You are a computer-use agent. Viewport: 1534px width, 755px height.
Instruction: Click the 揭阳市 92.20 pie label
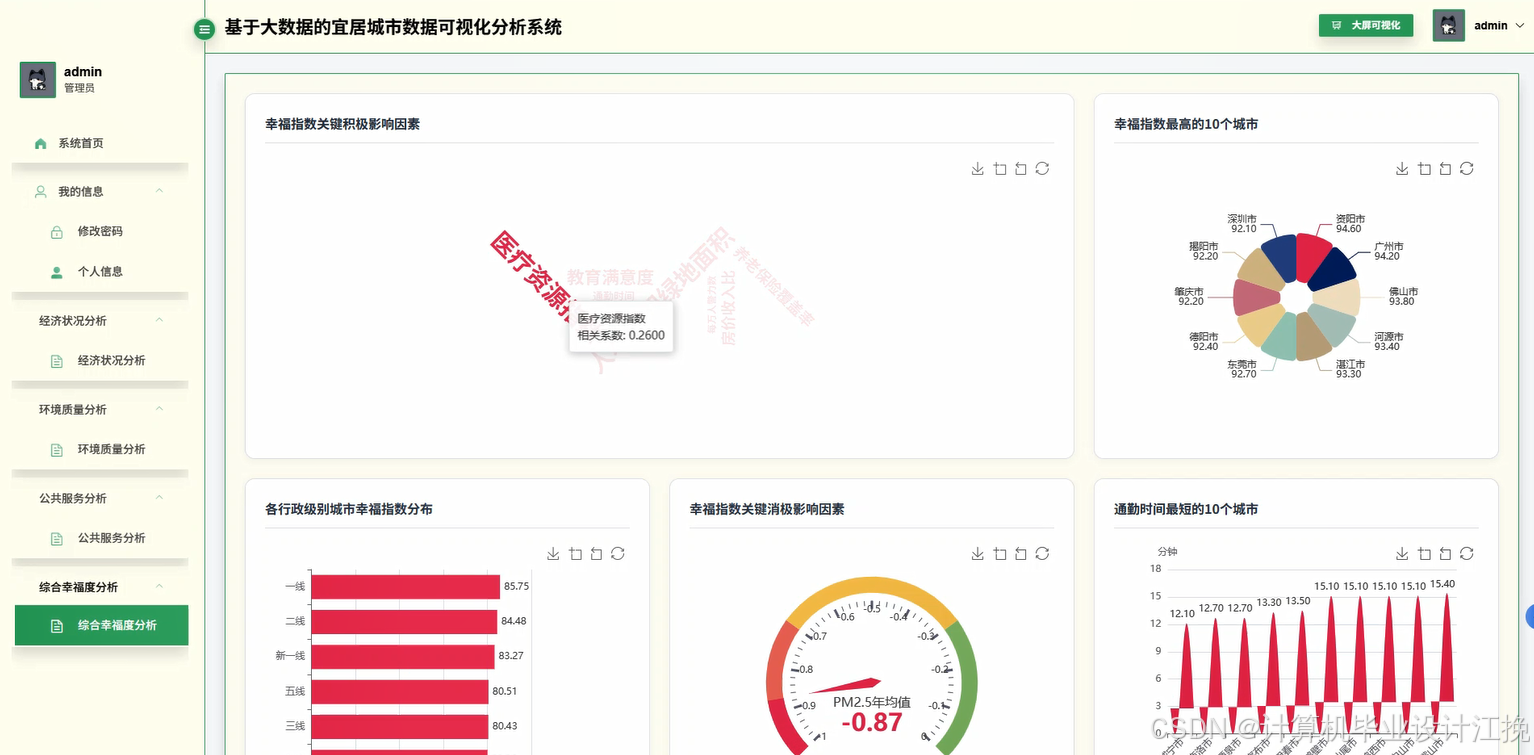(x=1204, y=250)
